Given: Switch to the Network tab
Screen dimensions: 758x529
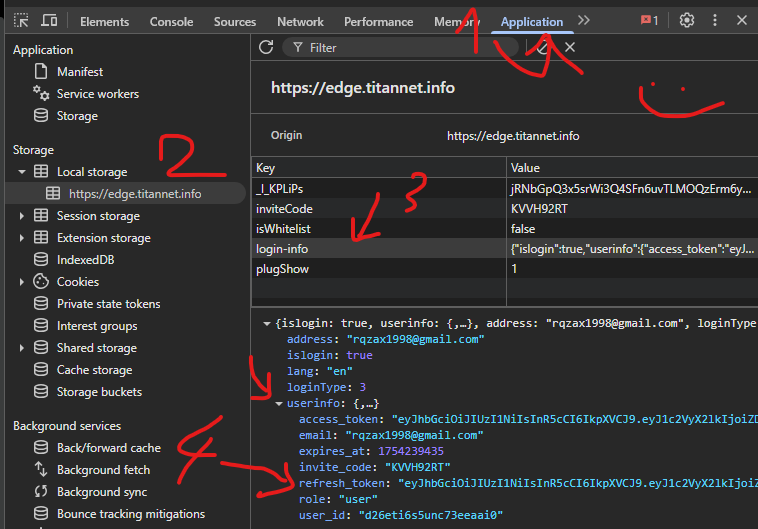Looking at the screenshot, I should coord(300,22).
